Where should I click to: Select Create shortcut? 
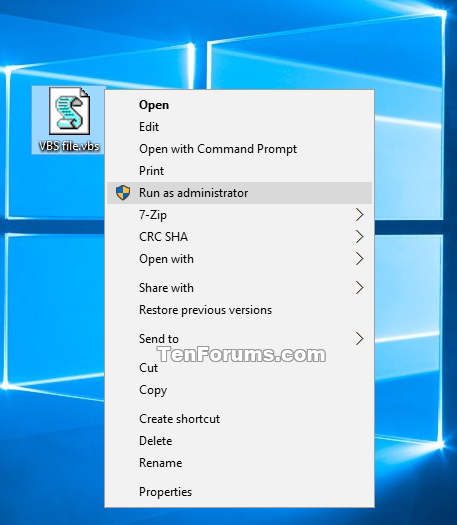(x=239, y=419)
